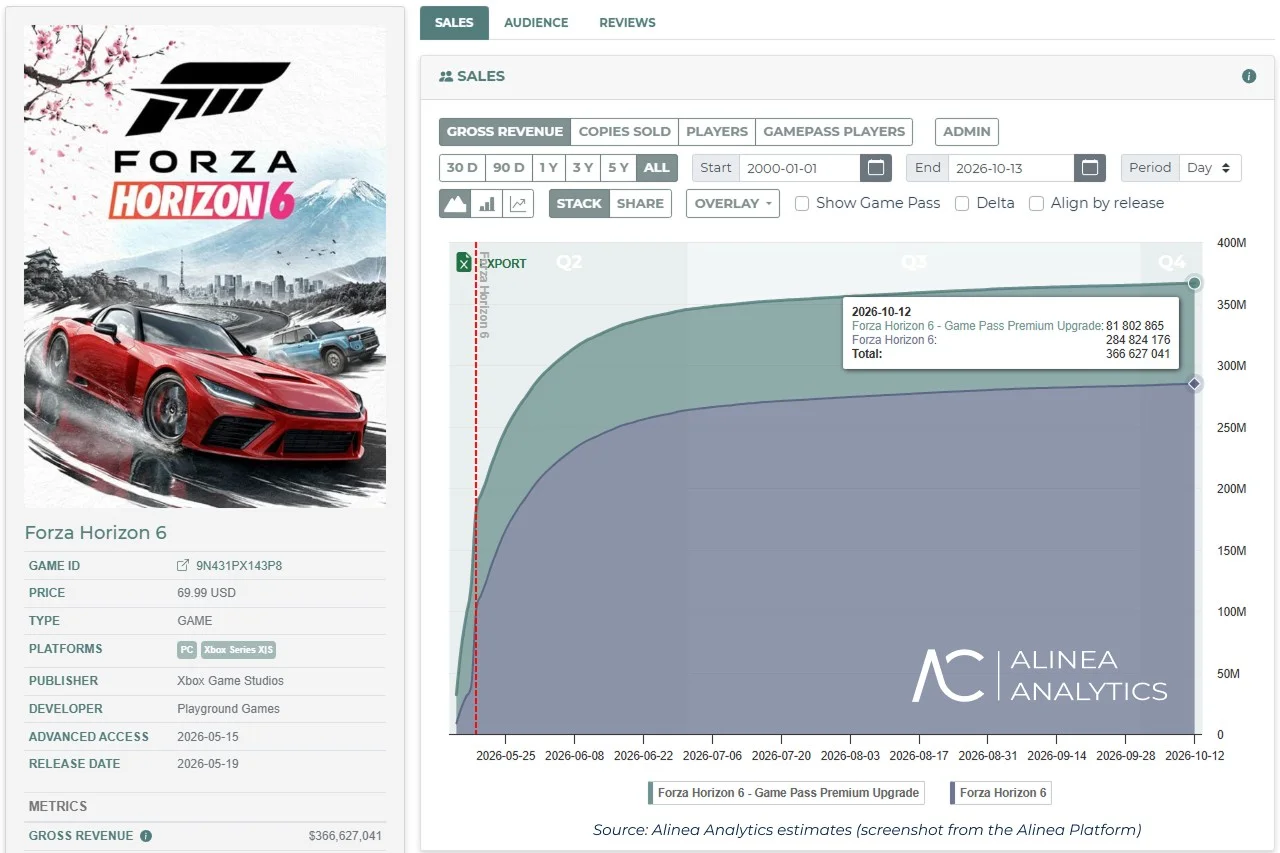The image size is (1280, 853).
Task: Set range to ALL
Action: (657, 168)
